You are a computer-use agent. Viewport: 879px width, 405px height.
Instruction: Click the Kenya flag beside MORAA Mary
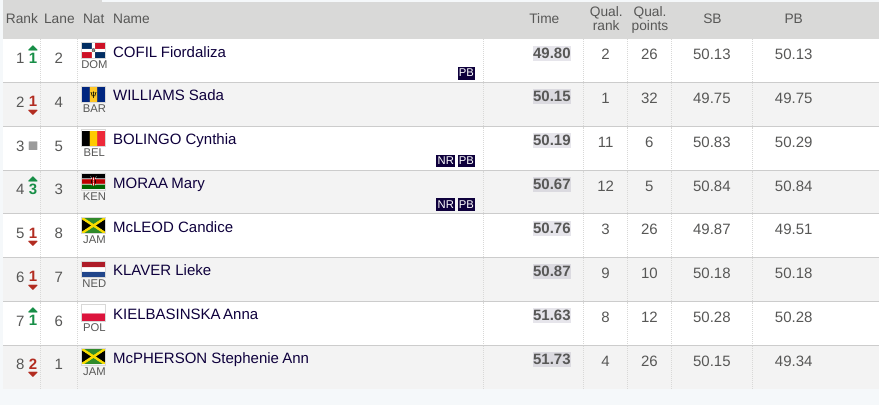click(x=94, y=182)
